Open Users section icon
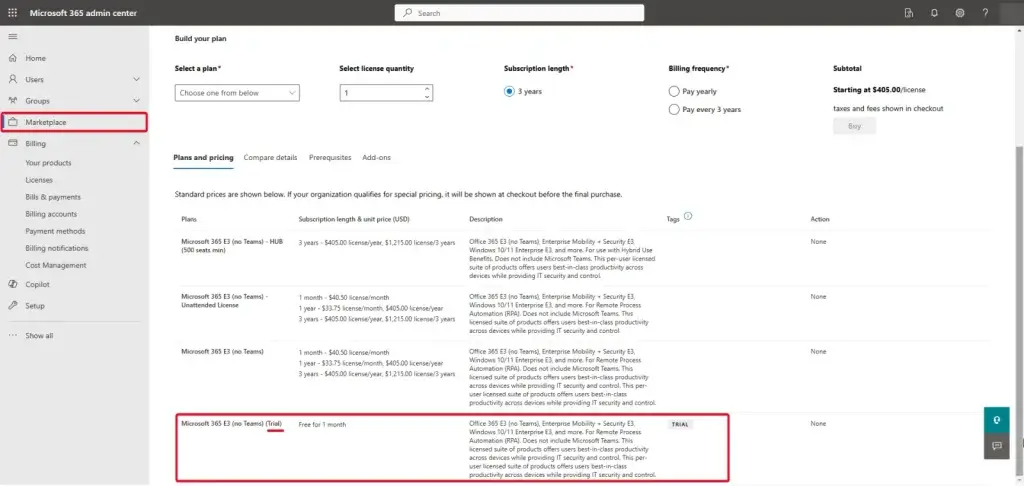The height and width of the screenshot is (486, 1024). tap(12, 79)
